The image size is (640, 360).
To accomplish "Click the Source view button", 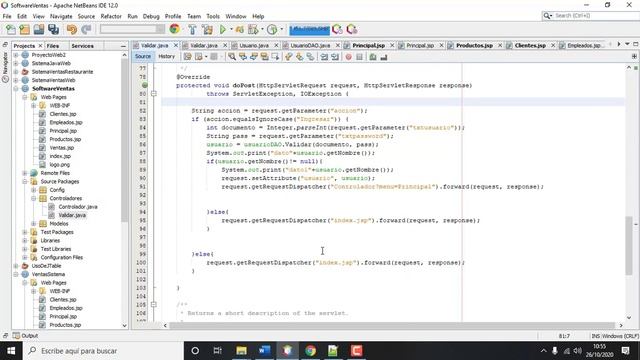I will click(x=143, y=56).
